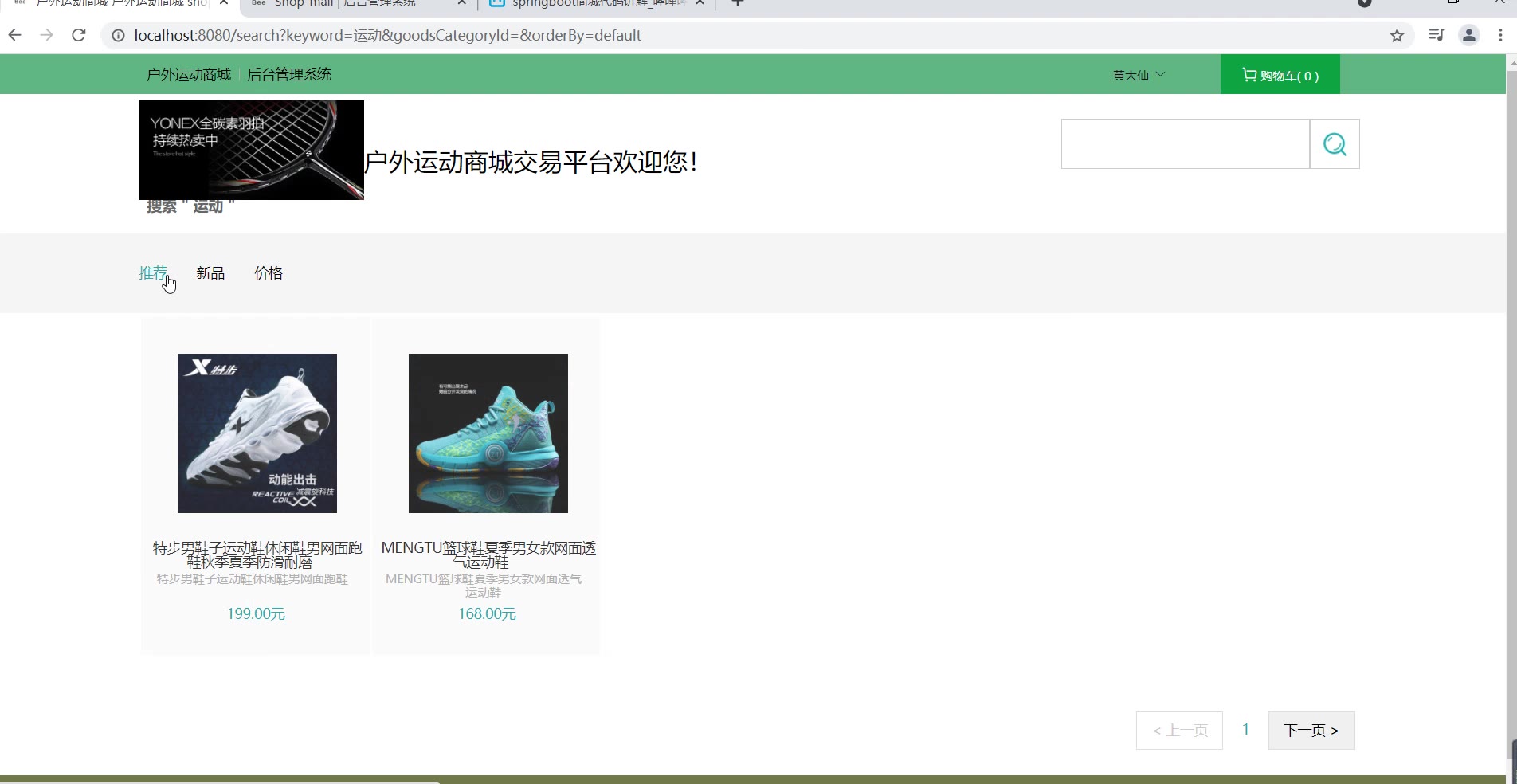Open the browser profile avatar icon
Image resolution: width=1517 pixels, height=784 pixels.
coord(1469,35)
